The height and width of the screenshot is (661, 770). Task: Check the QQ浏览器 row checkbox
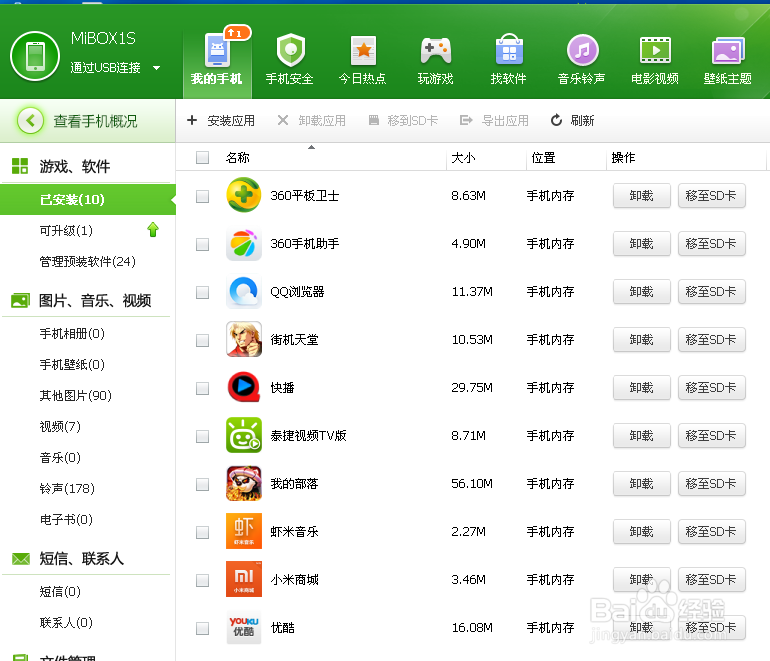coord(202,292)
